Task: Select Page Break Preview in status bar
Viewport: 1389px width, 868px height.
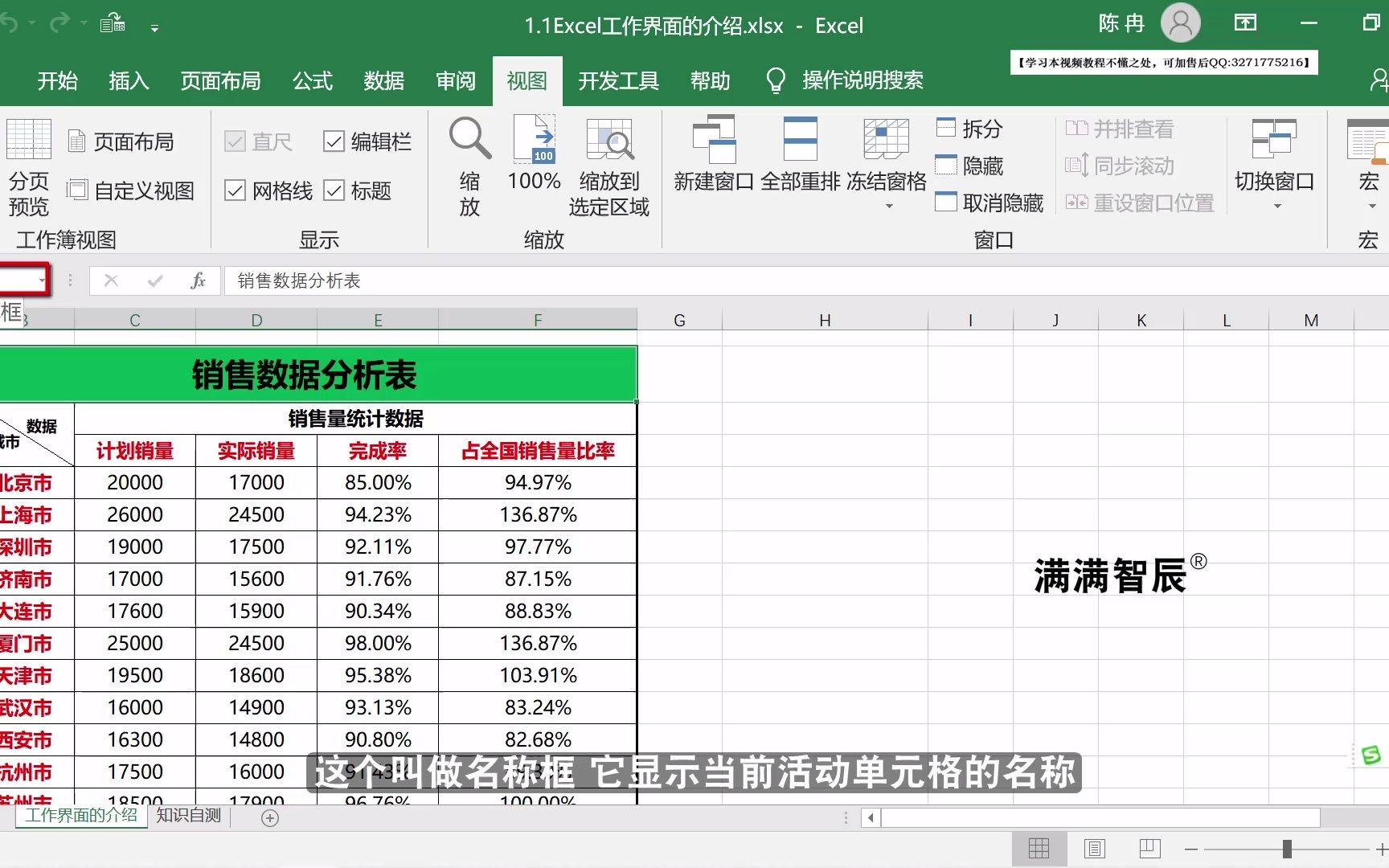Action: click(x=1149, y=848)
